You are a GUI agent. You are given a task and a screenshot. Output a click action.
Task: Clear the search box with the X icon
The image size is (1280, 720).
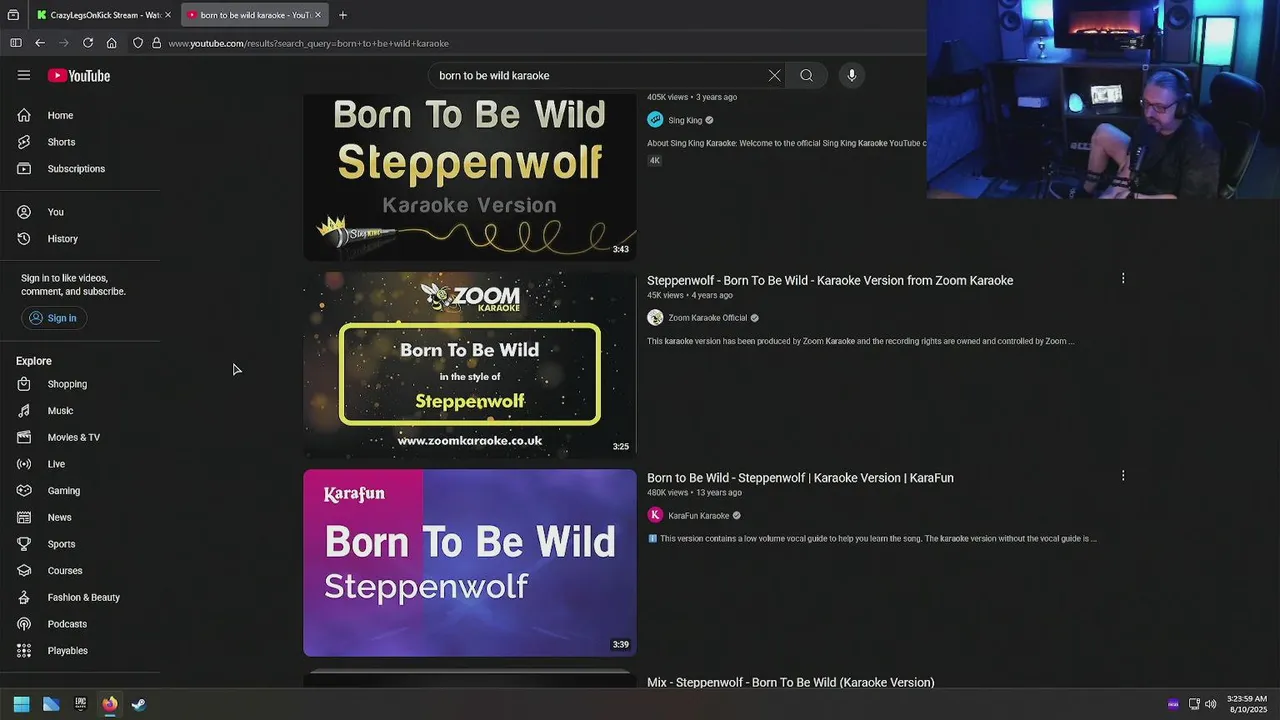774,75
